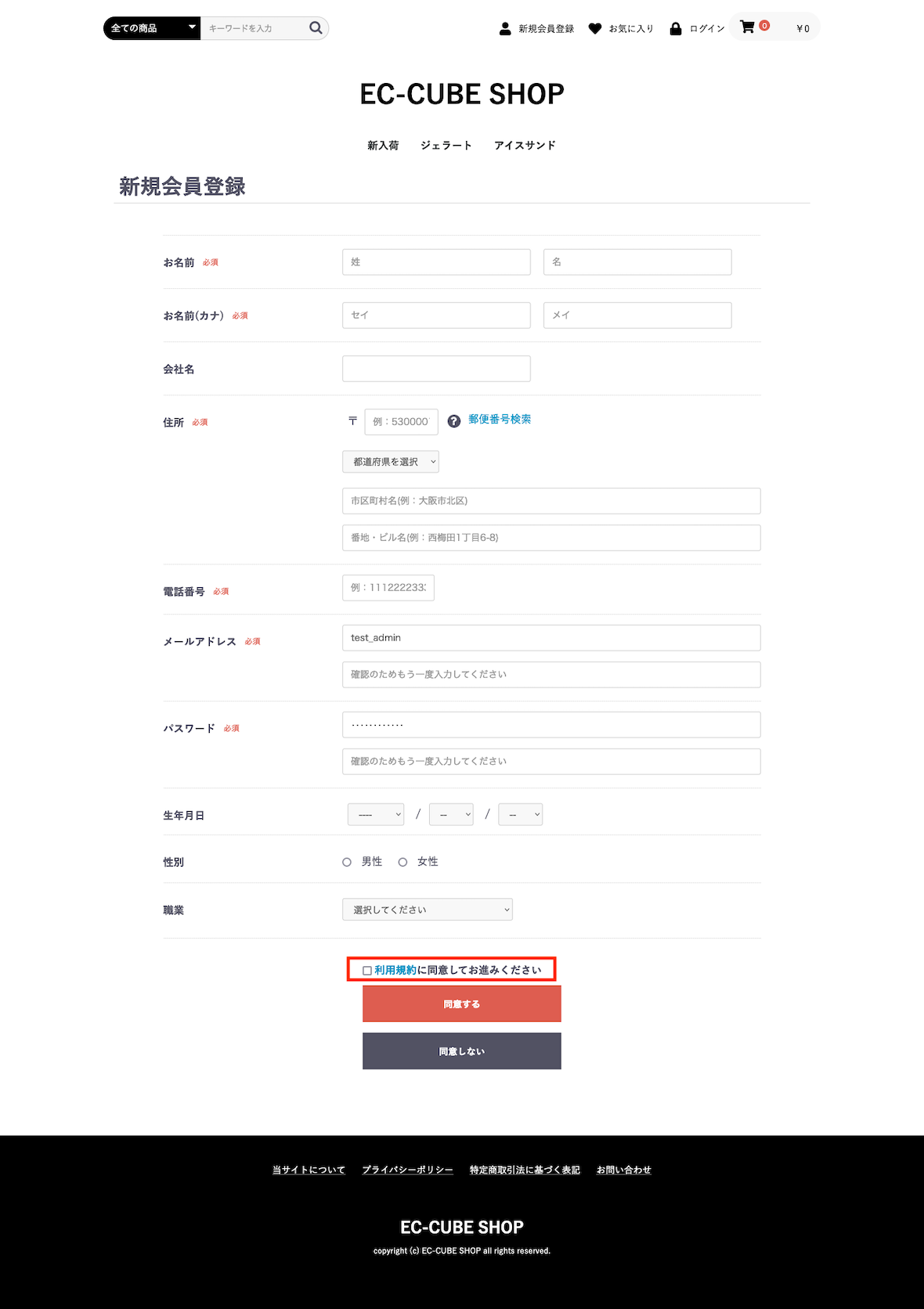Click the postal code help question icon

click(454, 421)
